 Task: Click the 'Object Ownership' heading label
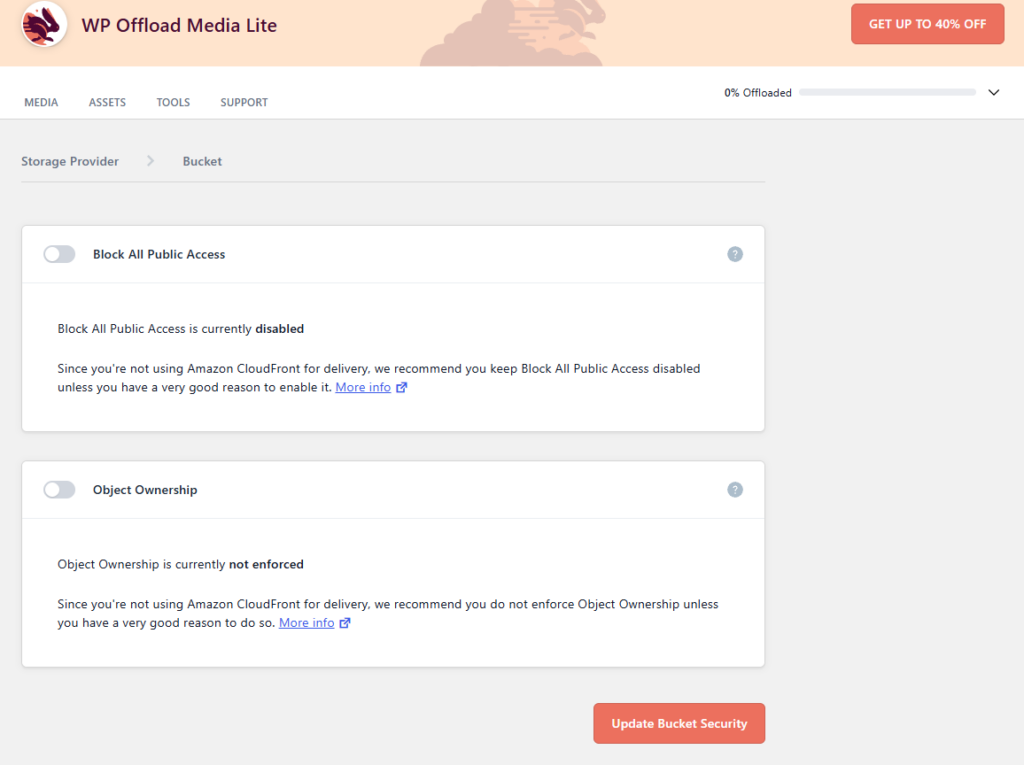145,490
